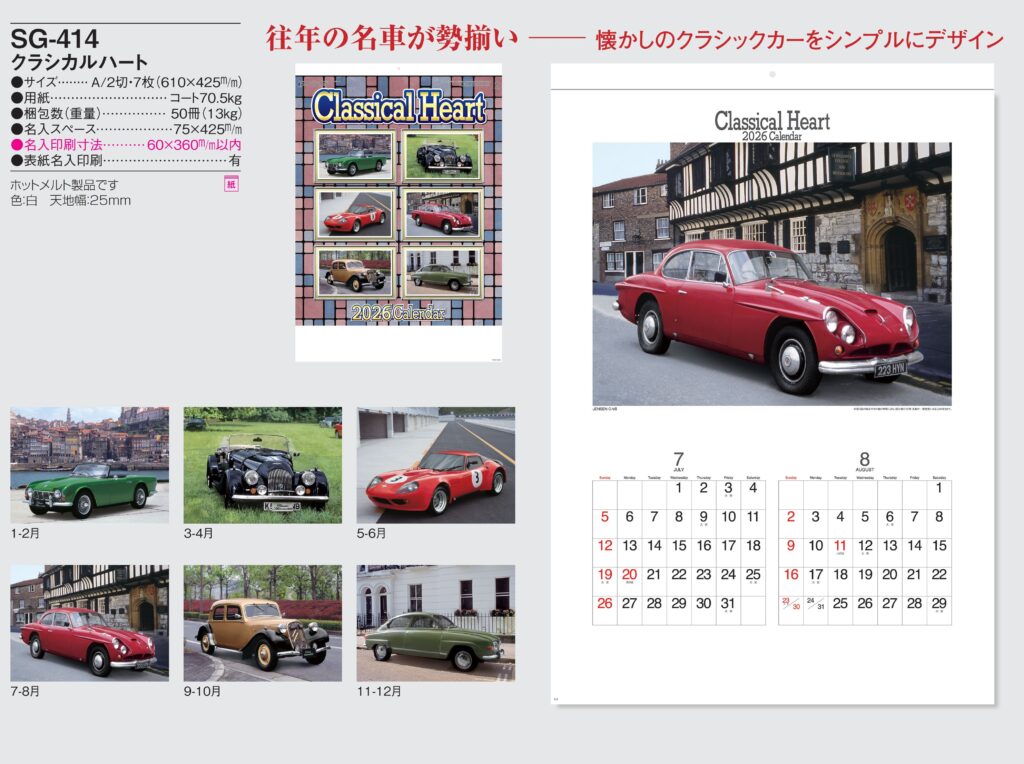Open the green coupe thumbnail above 11-12月
This screenshot has width=1024, height=764.
coord(435,622)
